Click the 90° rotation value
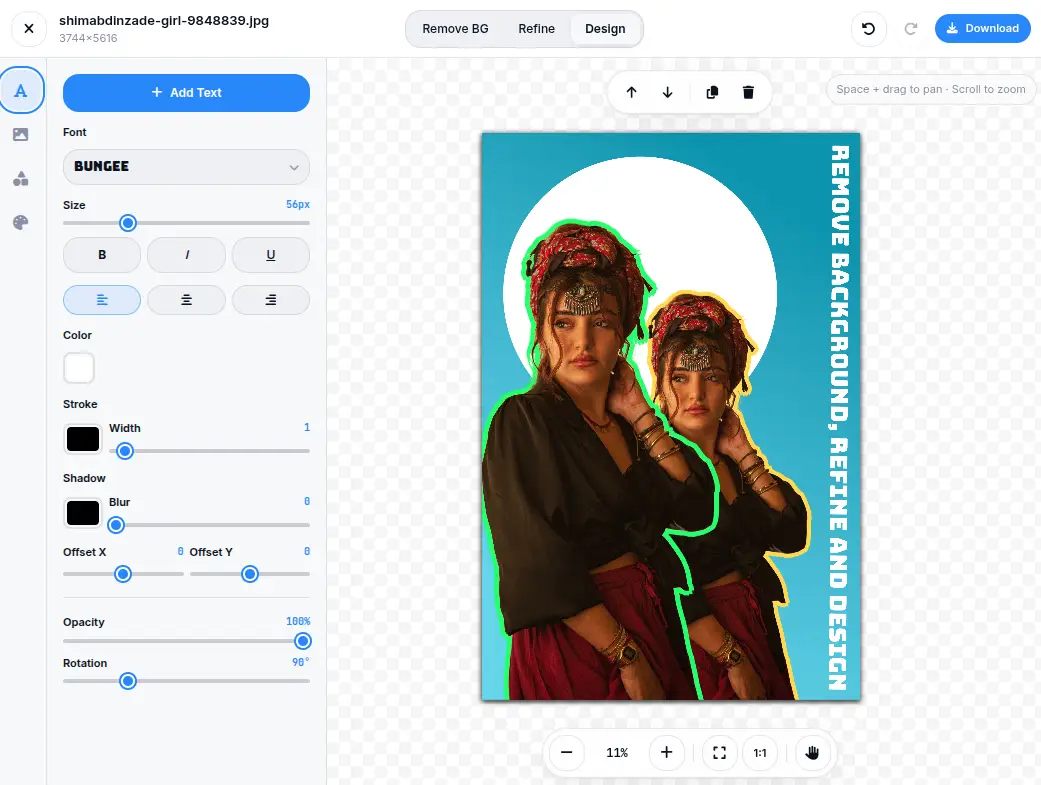Image resolution: width=1041 pixels, height=785 pixels. tap(301, 662)
